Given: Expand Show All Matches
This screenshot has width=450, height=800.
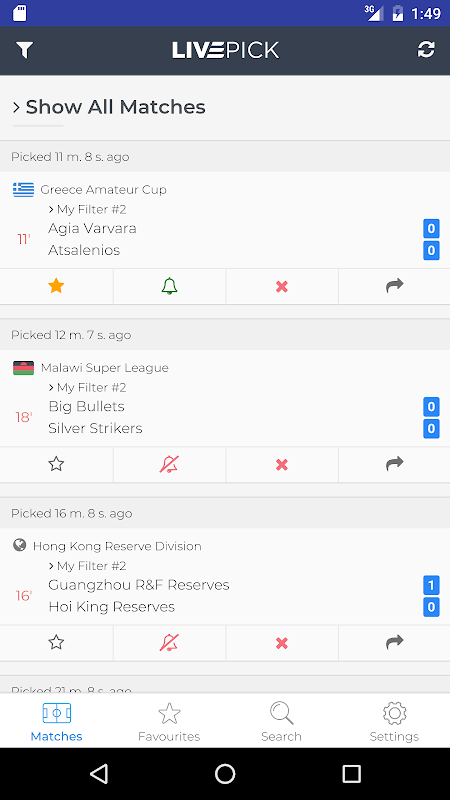Looking at the screenshot, I should pyautogui.click(x=109, y=107).
